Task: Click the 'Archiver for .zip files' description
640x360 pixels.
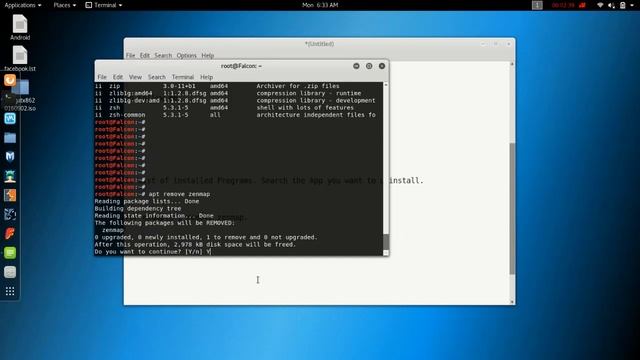Action: pyautogui.click(x=298, y=86)
